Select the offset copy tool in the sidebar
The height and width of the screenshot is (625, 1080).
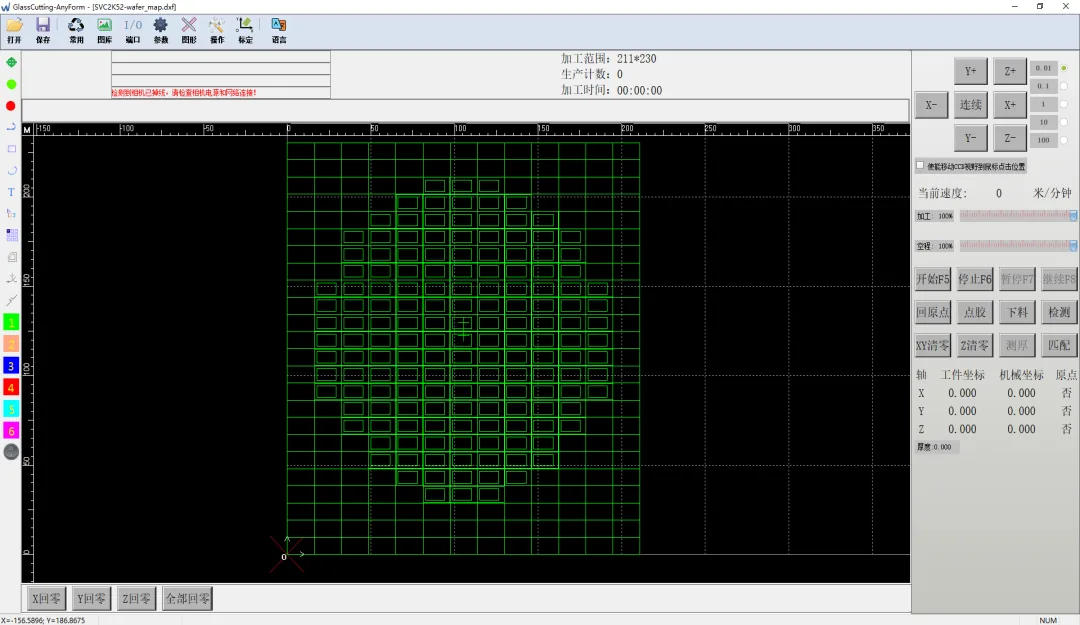pyautogui.click(x=11, y=257)
